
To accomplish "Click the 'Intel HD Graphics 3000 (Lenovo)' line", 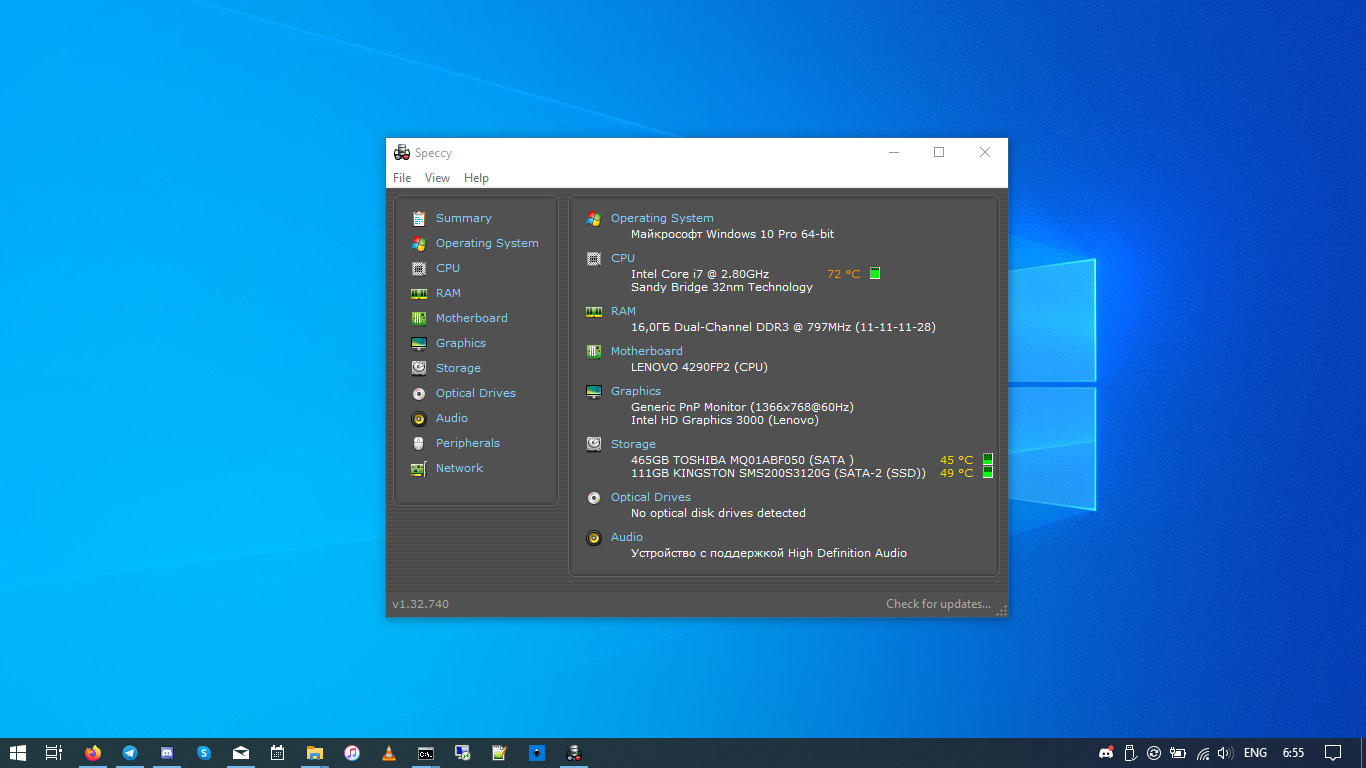I will 725,420.
